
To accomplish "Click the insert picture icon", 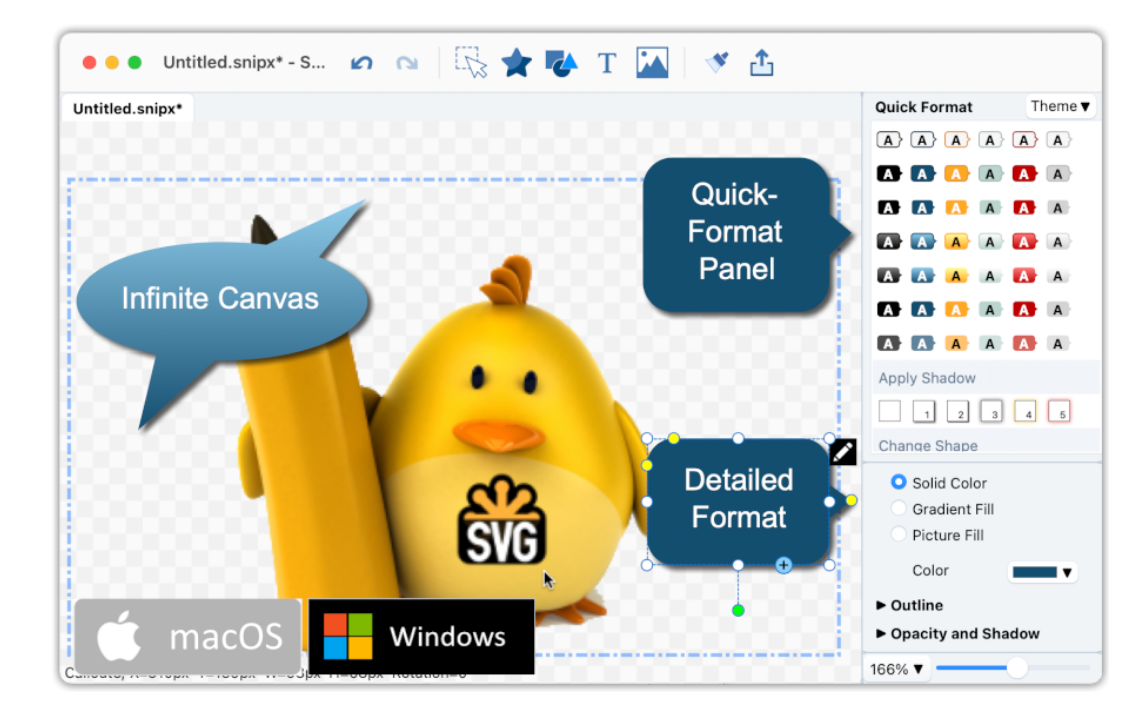I will tap(652, 63).
